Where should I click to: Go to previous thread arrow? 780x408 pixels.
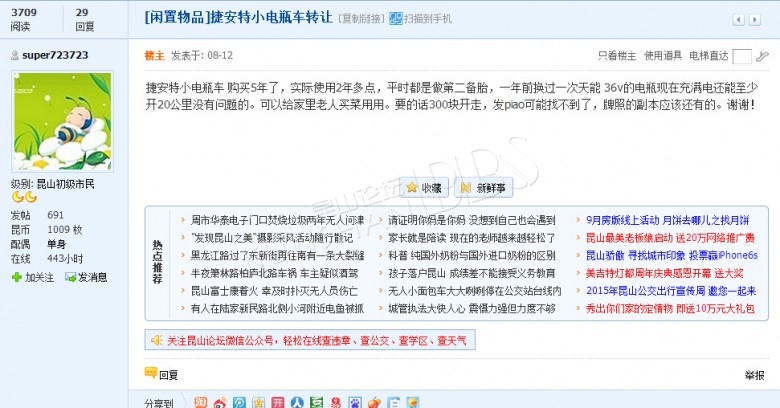click(740, 19)
